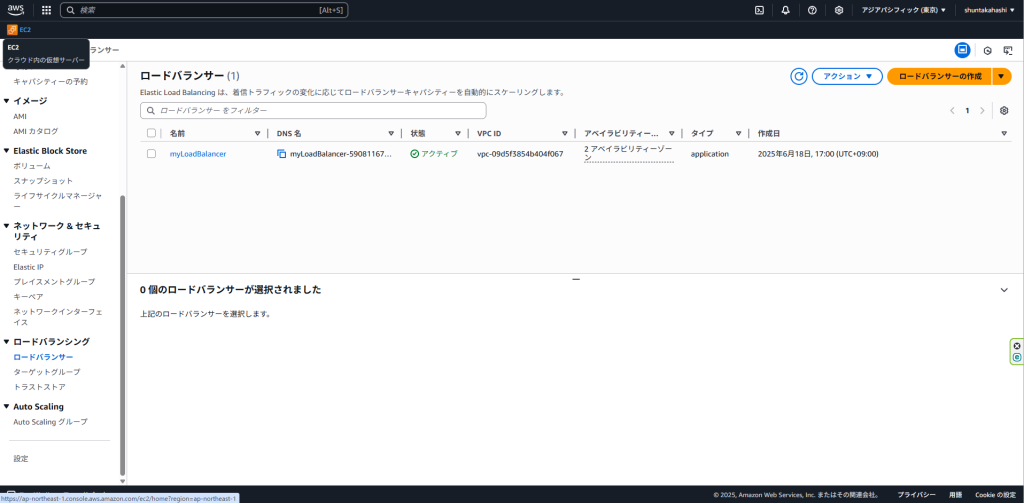Select all load balancers checkbox
The height and width of the screenshot is (503, 1024).
[x=152, y=133]
